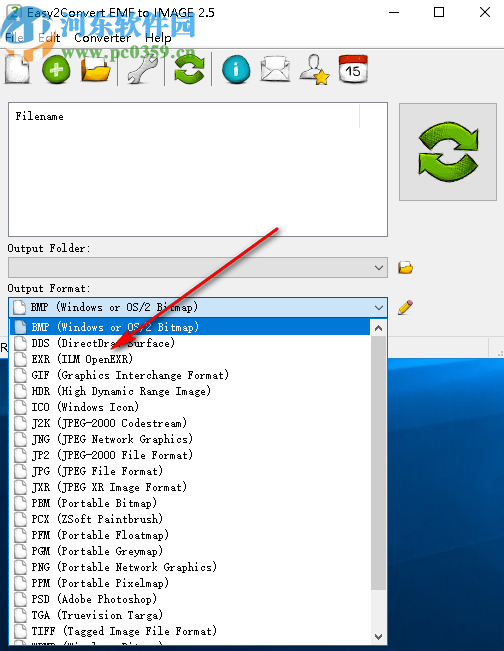Image resolution: width=504 pixels, height=651 pixels.
Task: Select PSD (Adobe Photoshop) option
Action: 190,599
